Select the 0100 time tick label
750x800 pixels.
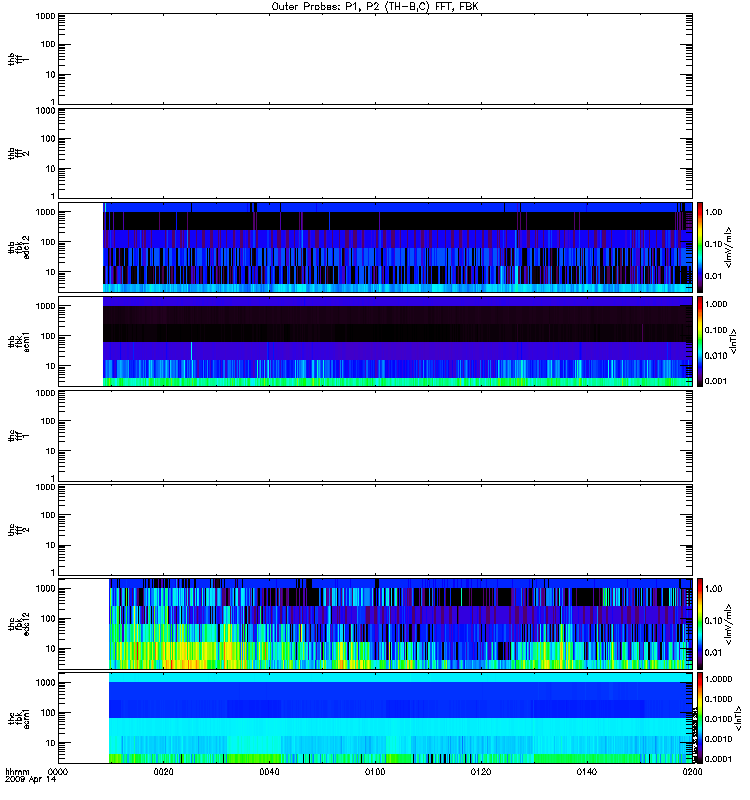pyautogui.click(x=375, y=771)
